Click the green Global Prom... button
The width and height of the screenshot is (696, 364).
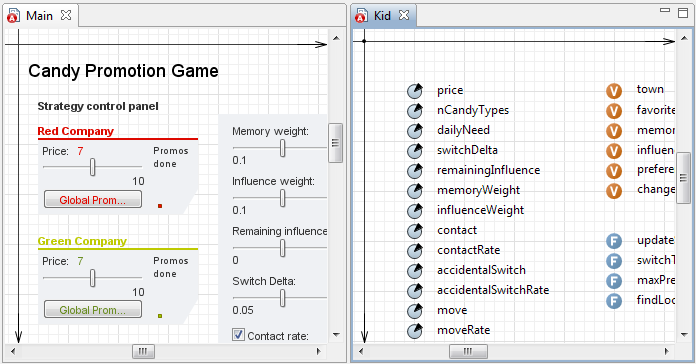[93, 310]
